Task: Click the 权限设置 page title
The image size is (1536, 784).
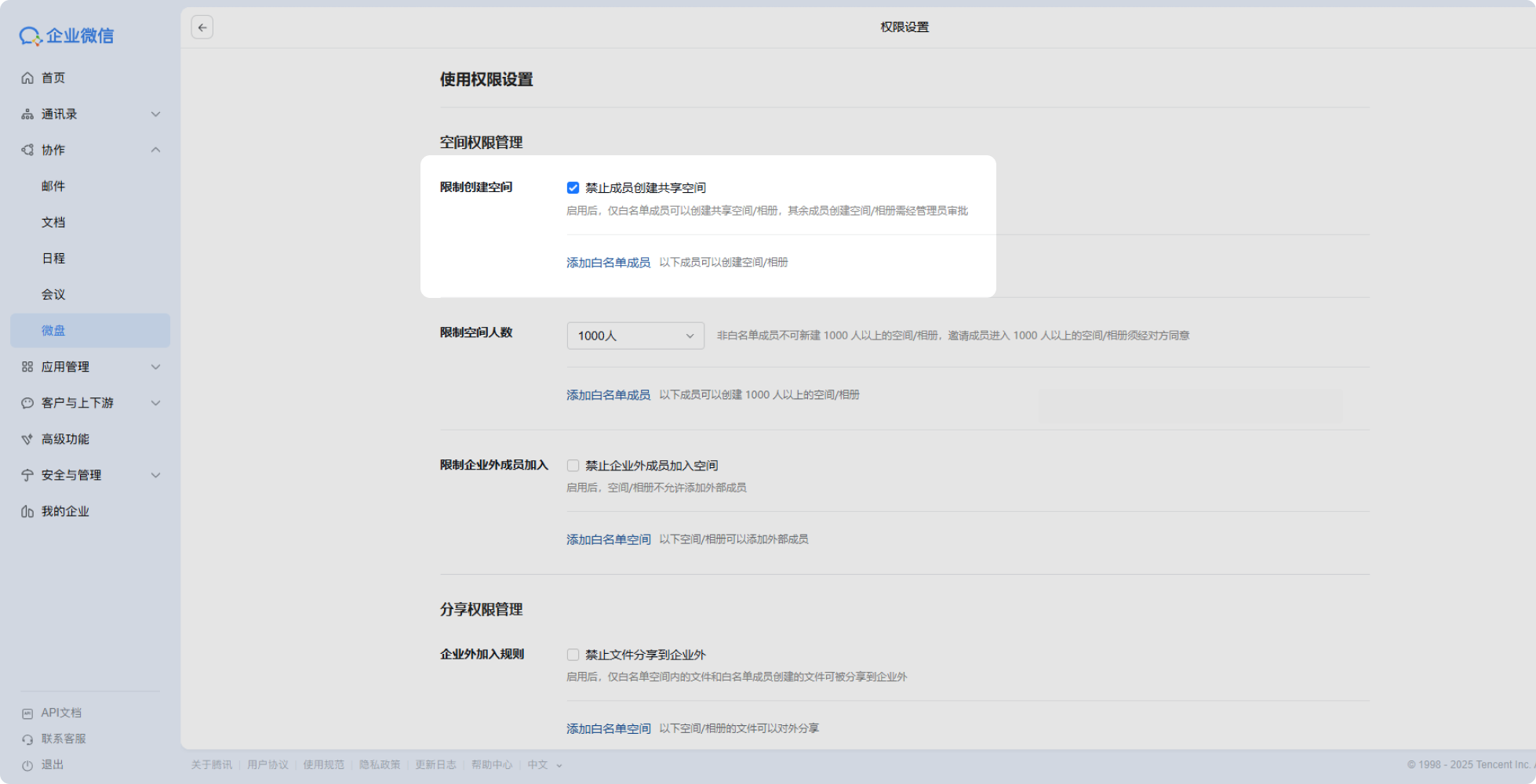Action: click(904, 27)
